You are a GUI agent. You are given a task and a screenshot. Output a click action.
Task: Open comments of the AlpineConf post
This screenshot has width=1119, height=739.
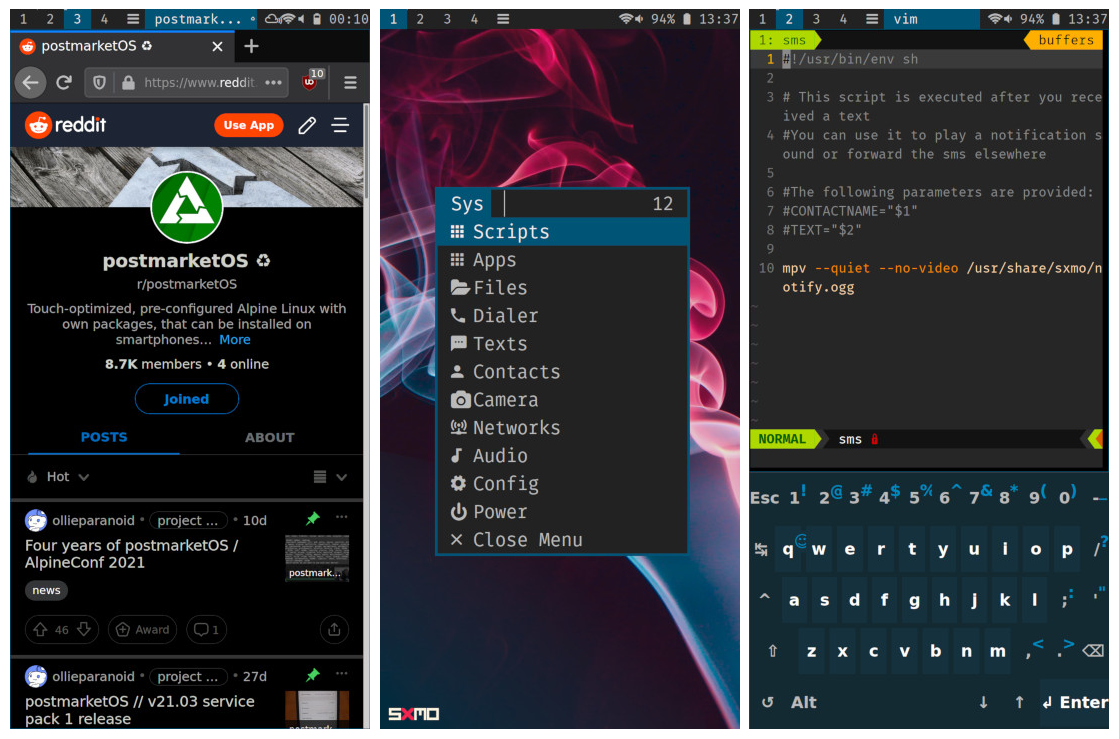coord(206,630)
